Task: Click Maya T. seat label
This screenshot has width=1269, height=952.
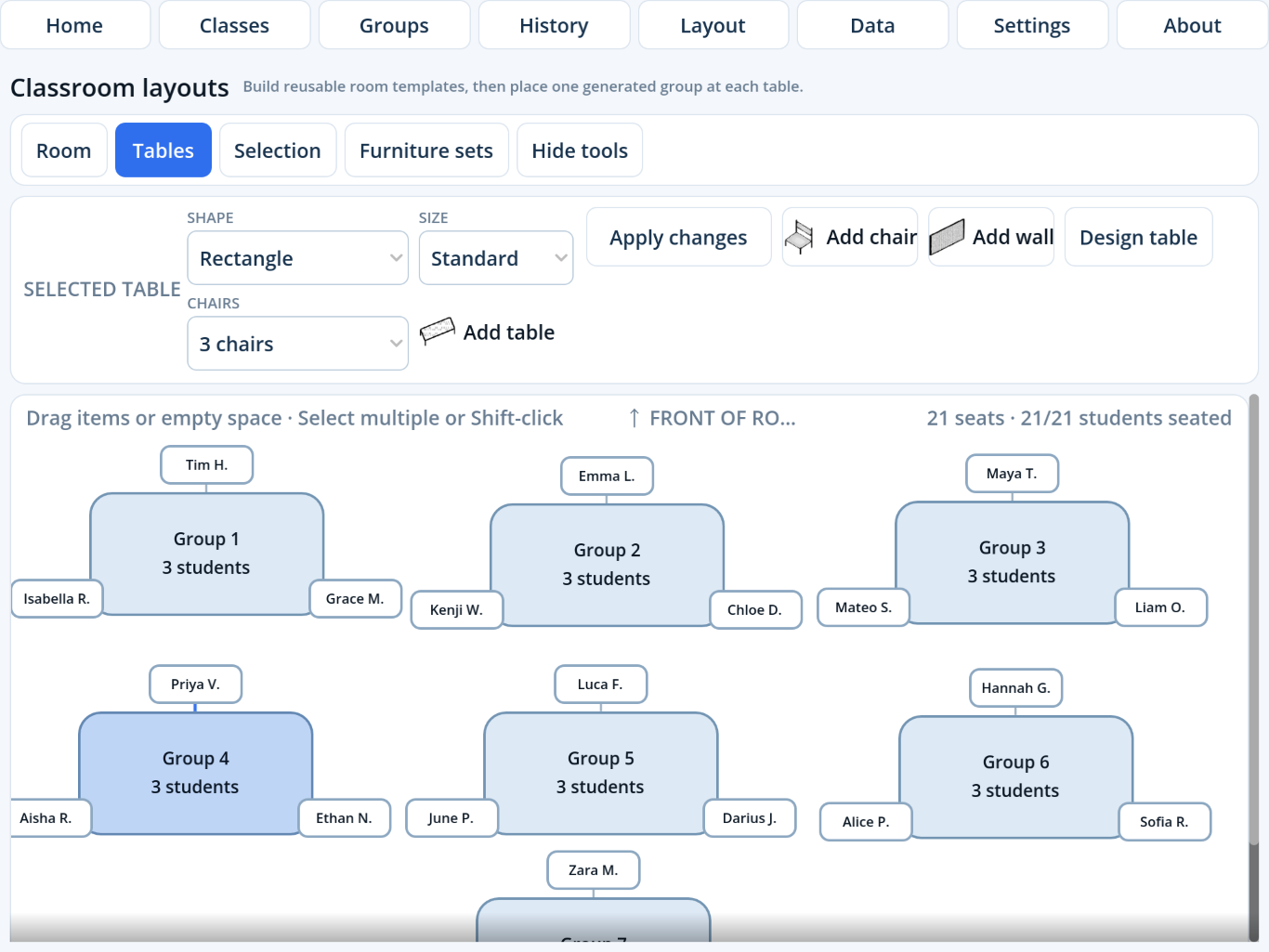Action: click(x=1012, y=474)
